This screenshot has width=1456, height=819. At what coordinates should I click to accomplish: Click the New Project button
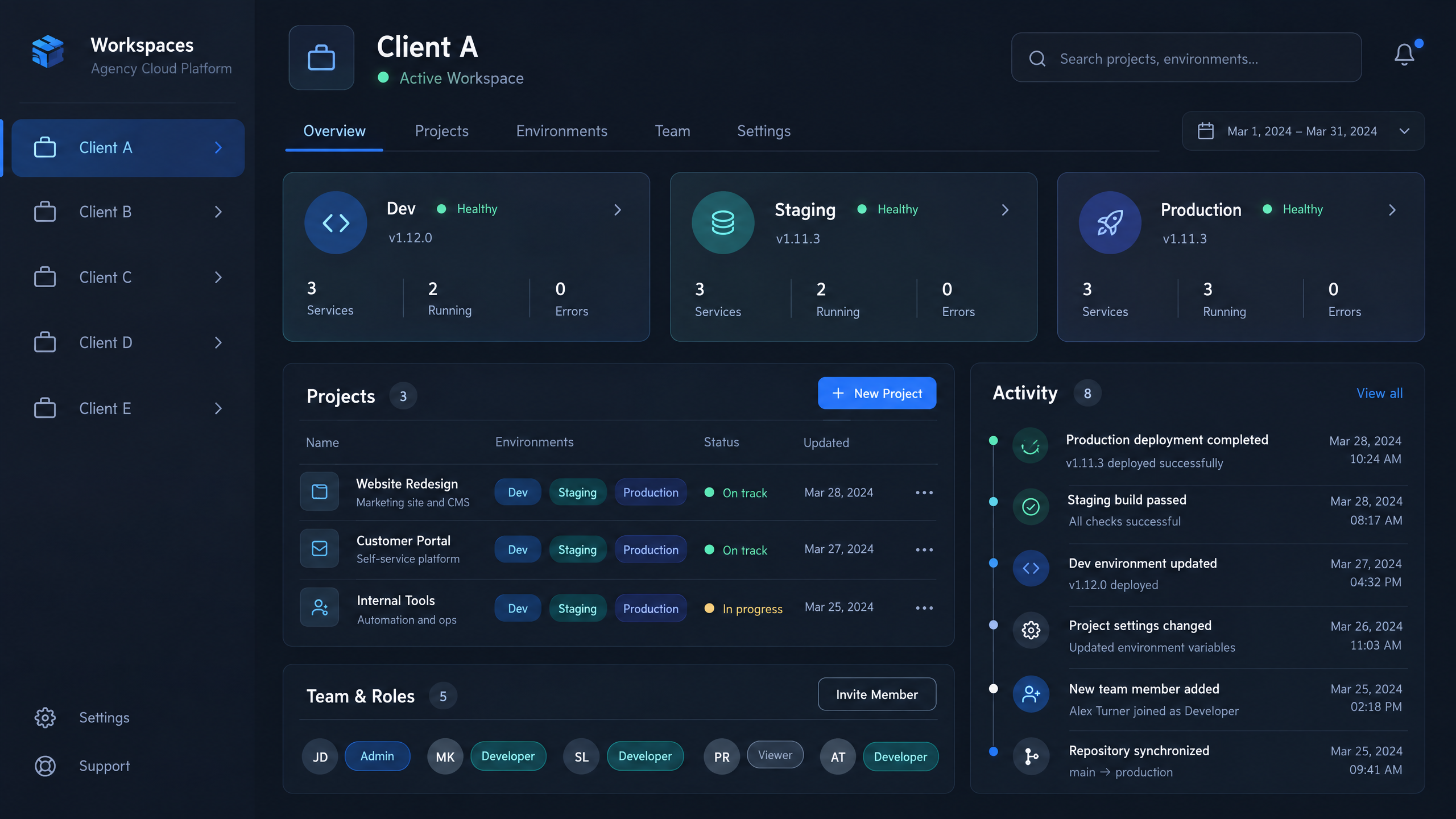pyautogui.click(x=877, y=393)
